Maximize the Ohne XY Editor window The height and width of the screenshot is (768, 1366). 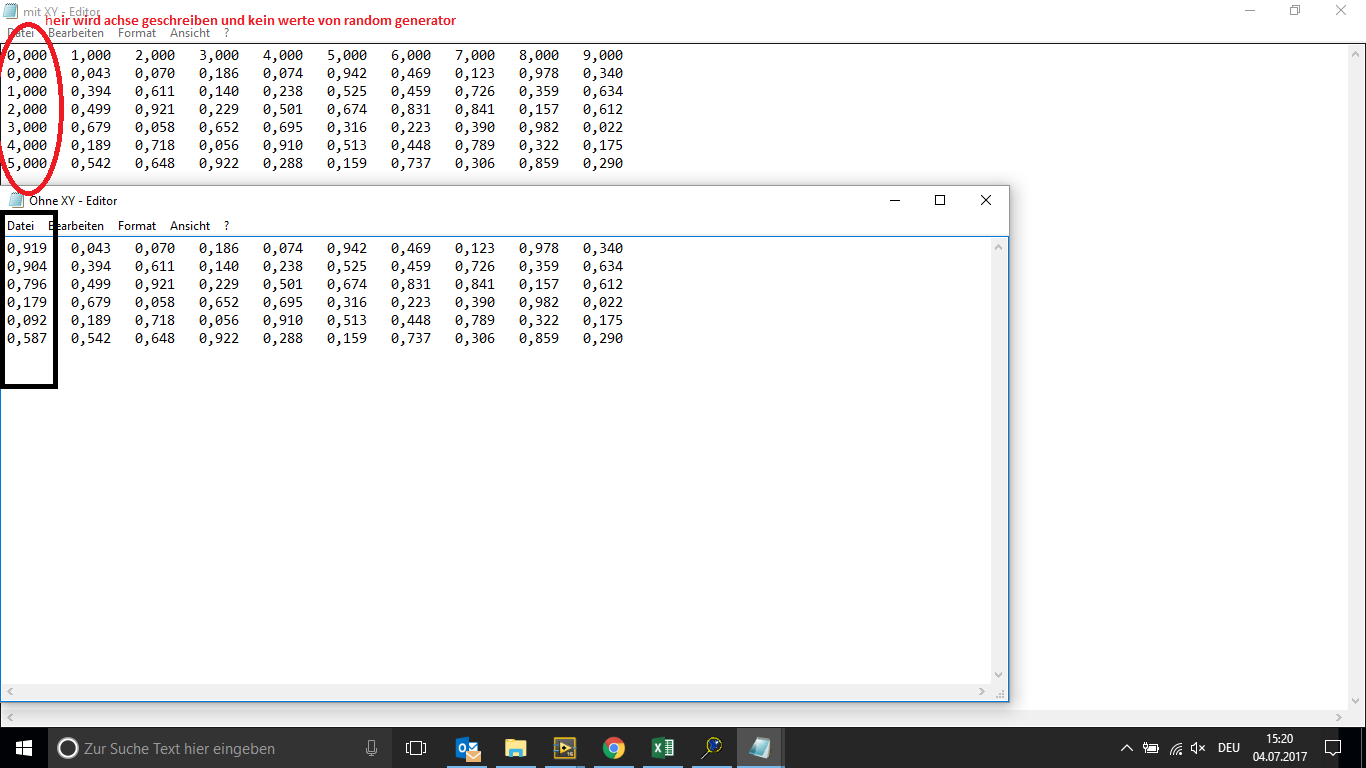click(940, 200)
